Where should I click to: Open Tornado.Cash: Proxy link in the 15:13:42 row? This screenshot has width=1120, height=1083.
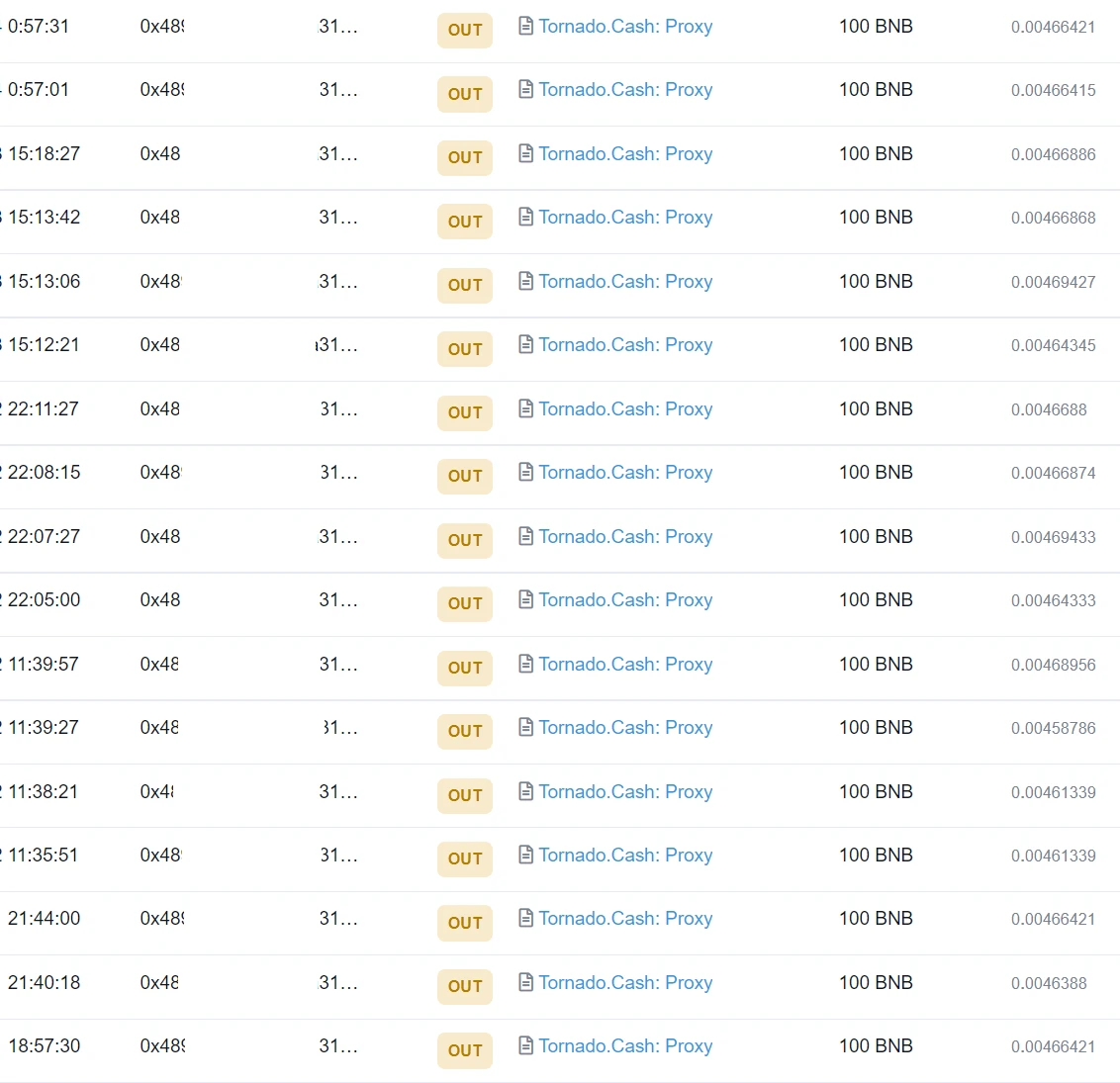[625, 217]
